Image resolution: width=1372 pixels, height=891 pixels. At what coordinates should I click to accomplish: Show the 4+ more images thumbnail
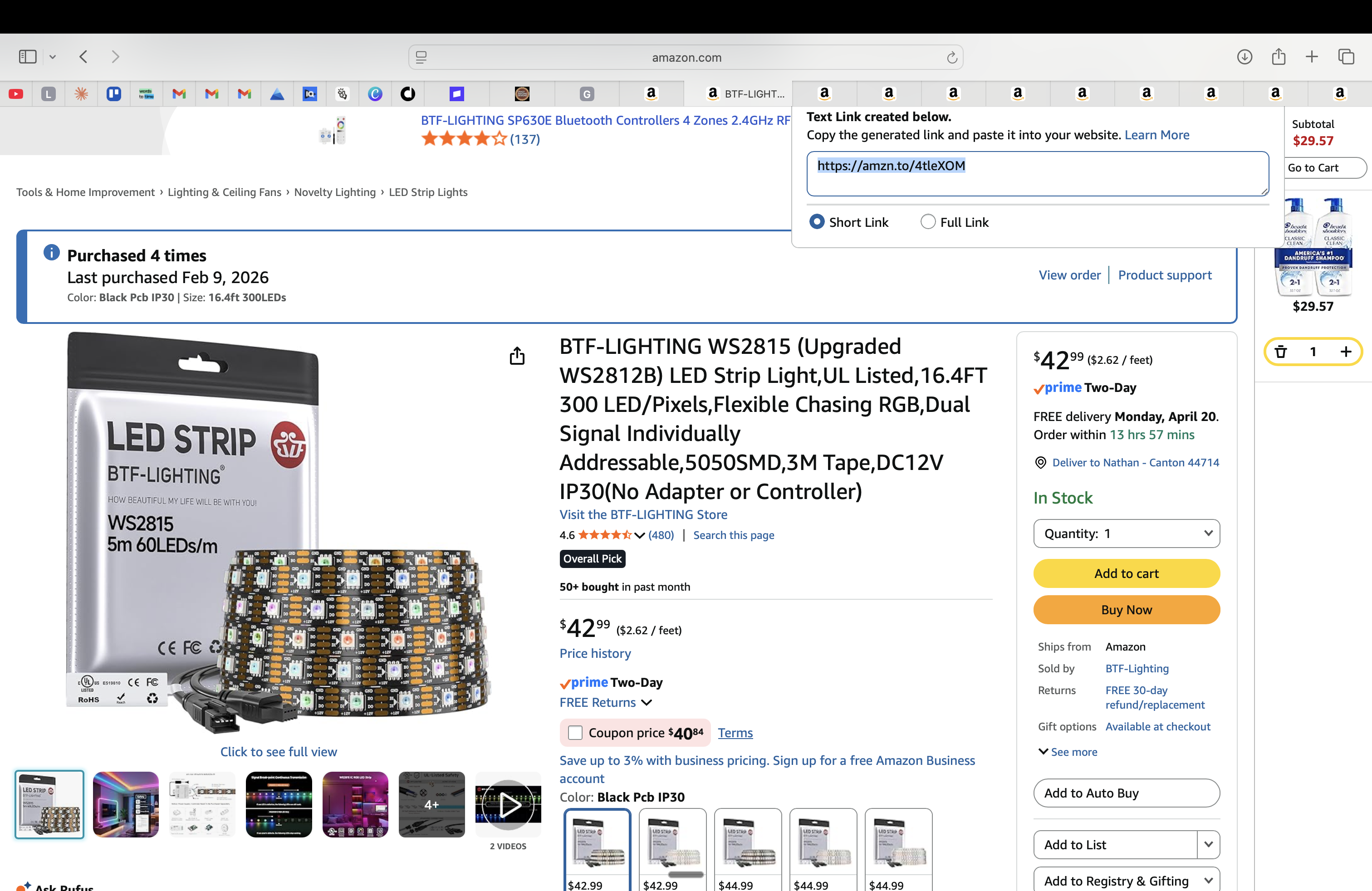click(431, 804)
